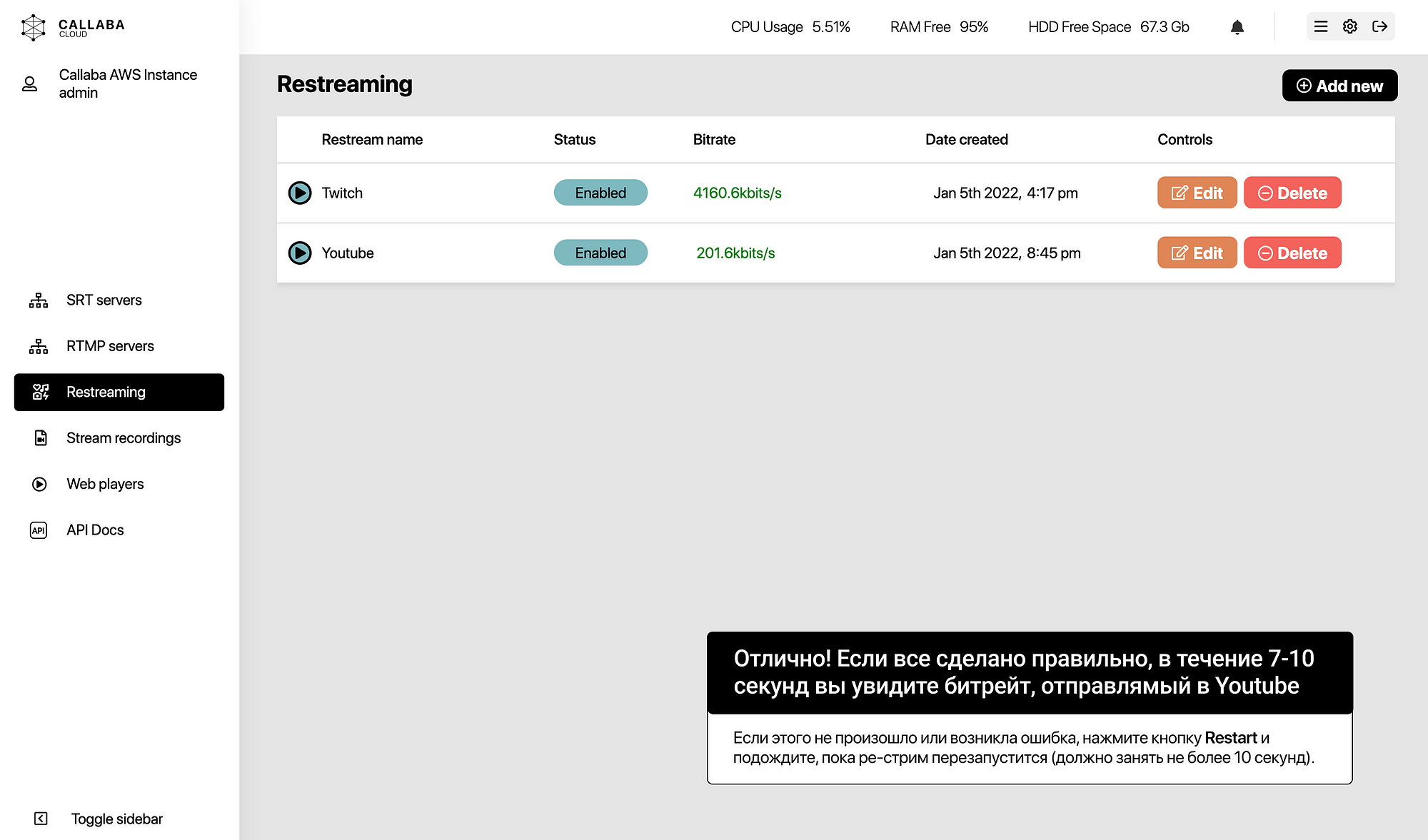The image size is (1428, 840).
Task: Click Date created column header
Action: [967, 139]
